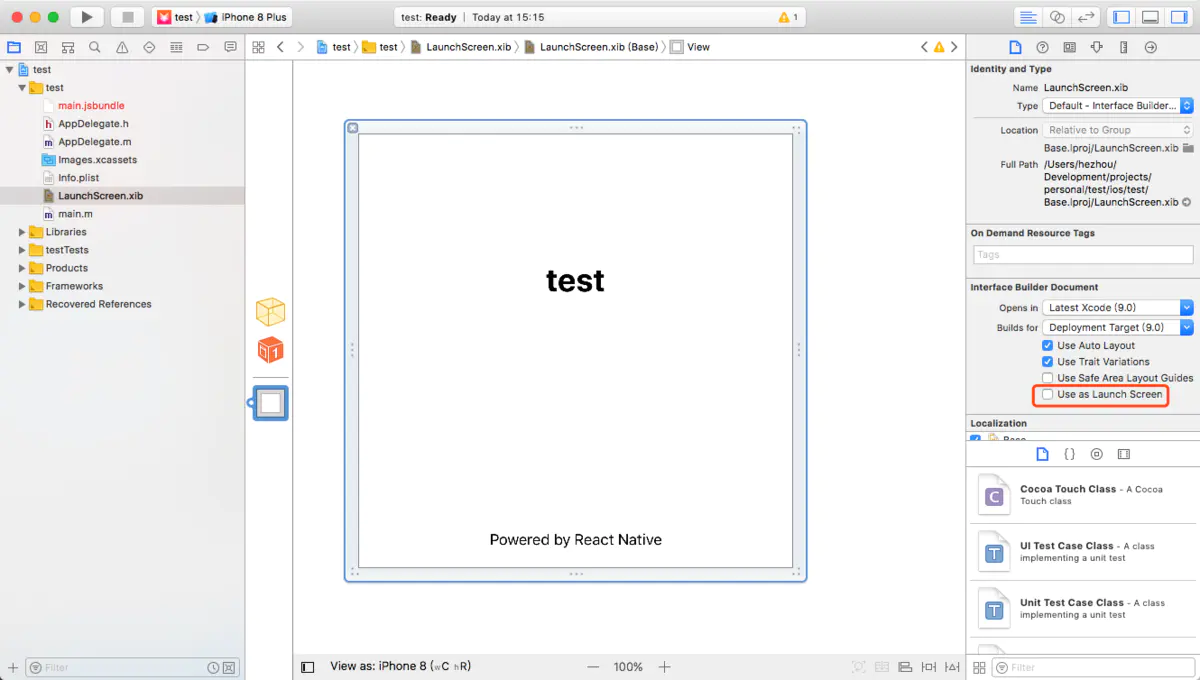Show the Attributes inspector
Screen dimensions: 1200x680
(1096, 47)
